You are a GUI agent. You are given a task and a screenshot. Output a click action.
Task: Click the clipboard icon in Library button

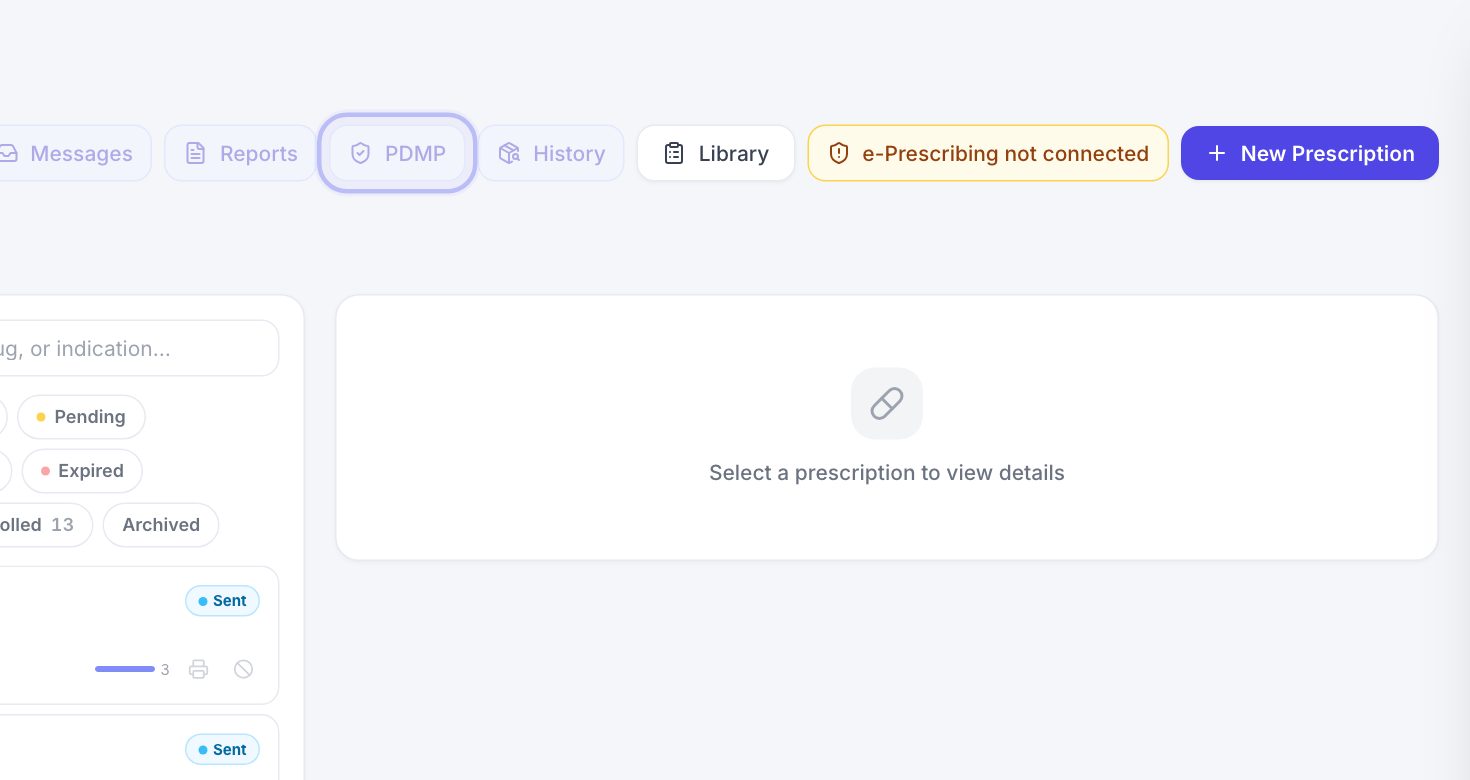674,153
